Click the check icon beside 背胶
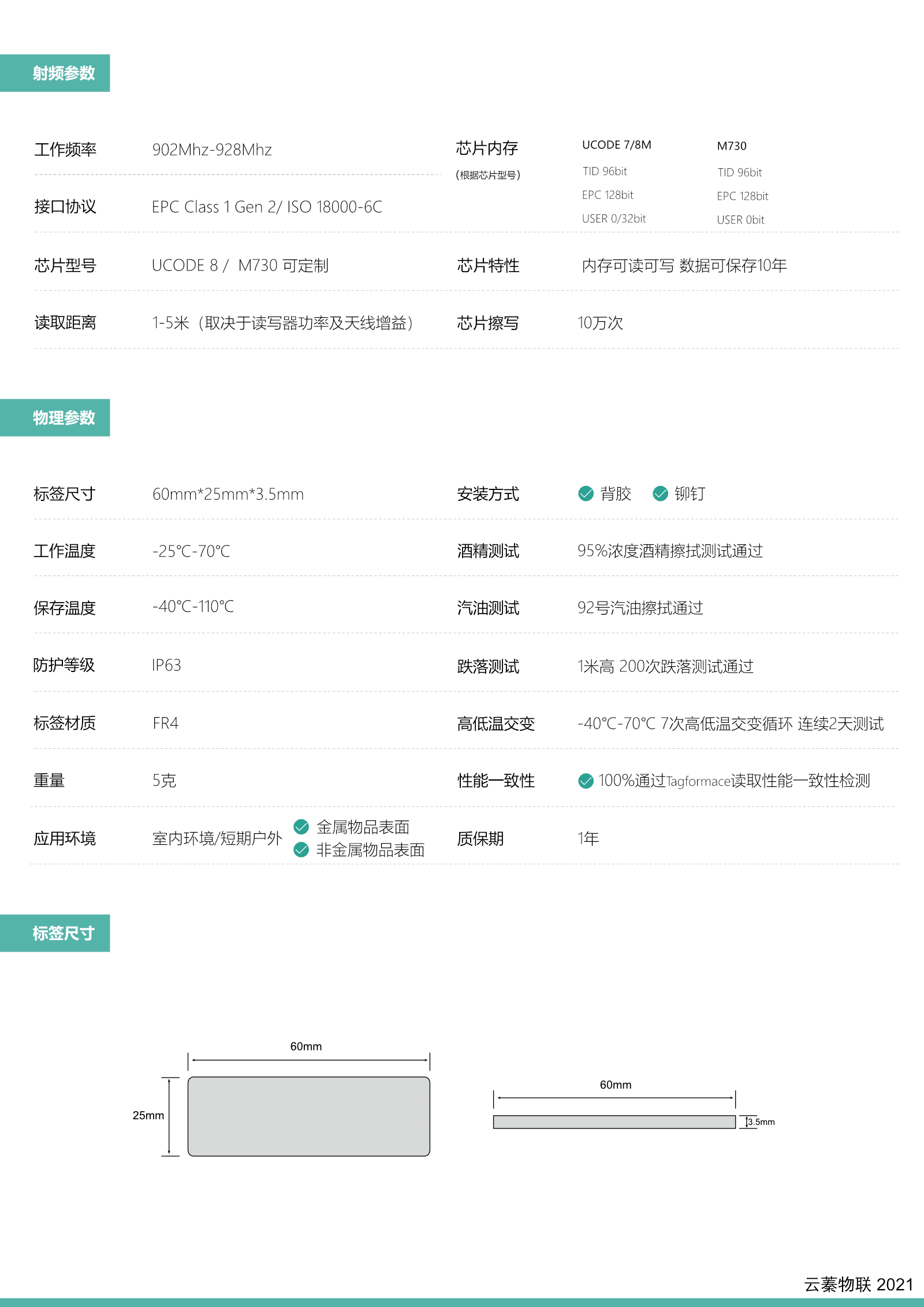 click(586, 493)
